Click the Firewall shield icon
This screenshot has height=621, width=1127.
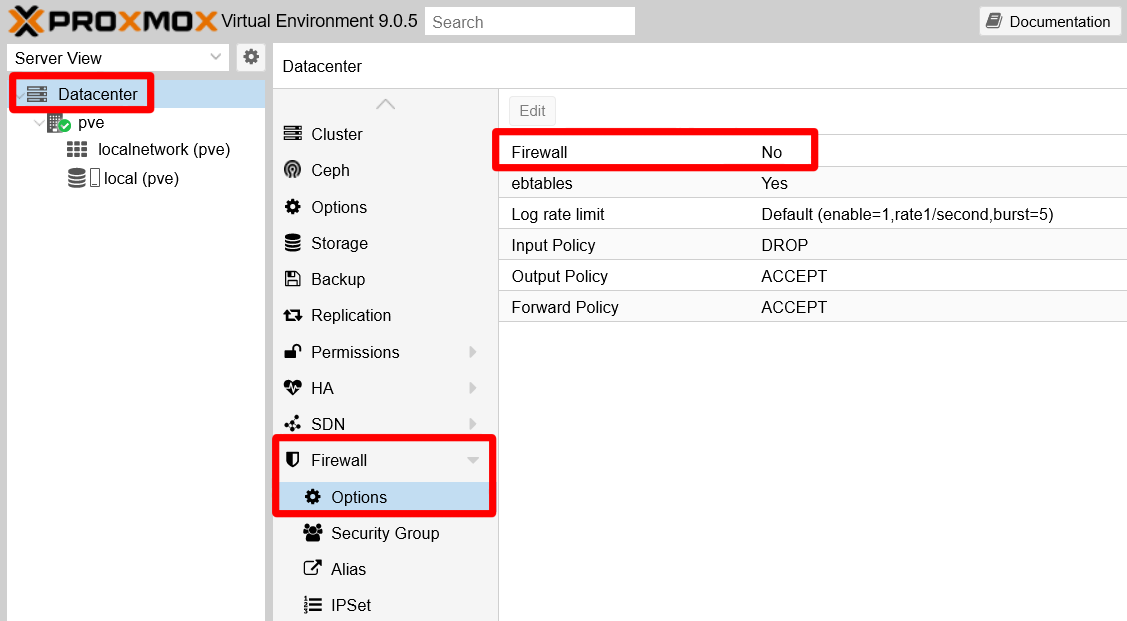297,460
